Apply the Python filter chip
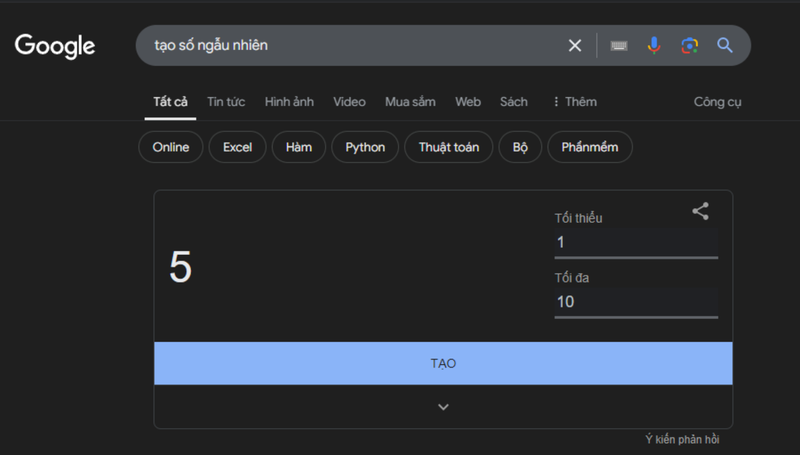 pyautogui.click(x=365, y=147)
